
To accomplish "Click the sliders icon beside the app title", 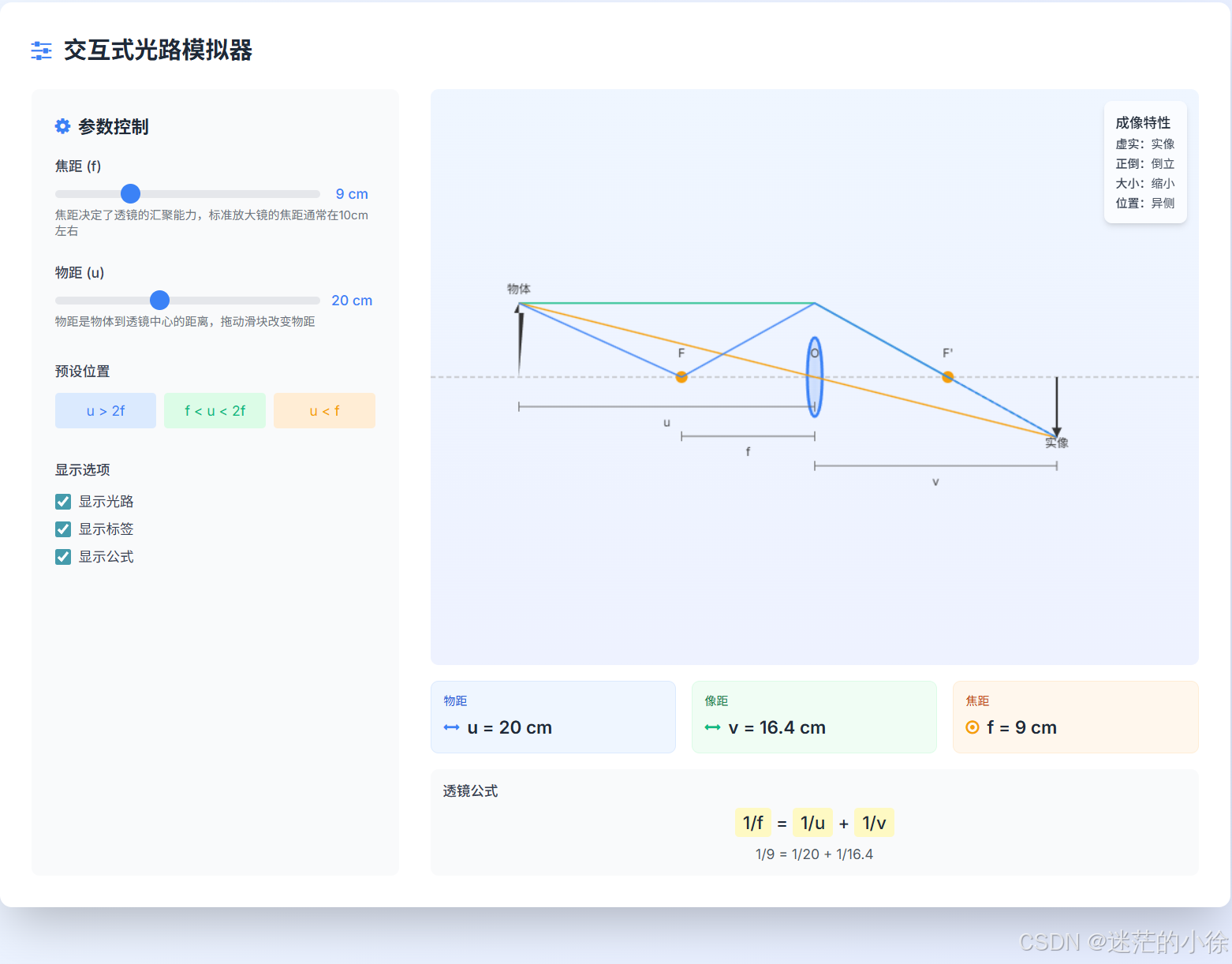I will pyautogui.click(x=40, y=50).
